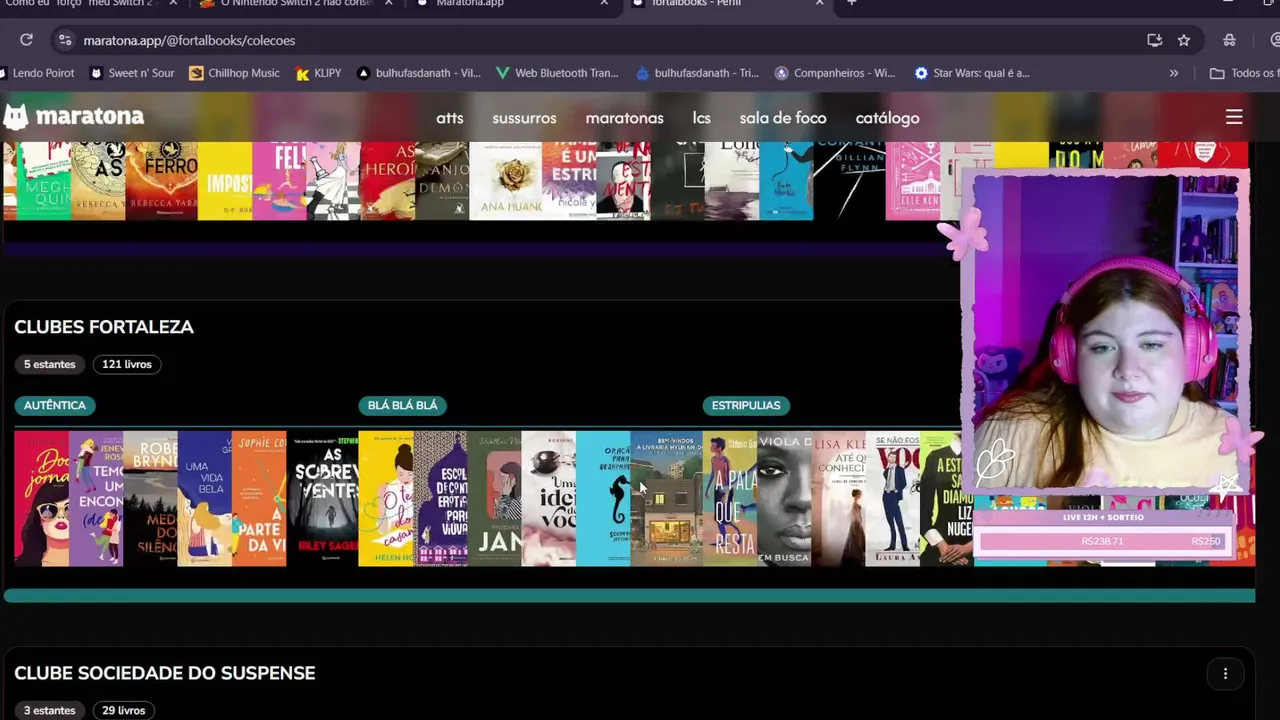Open CLUBE SOCIEDADE DO SUSPENSE title
The height and width of the screenshot is (720, 1280).
[165, 673]
